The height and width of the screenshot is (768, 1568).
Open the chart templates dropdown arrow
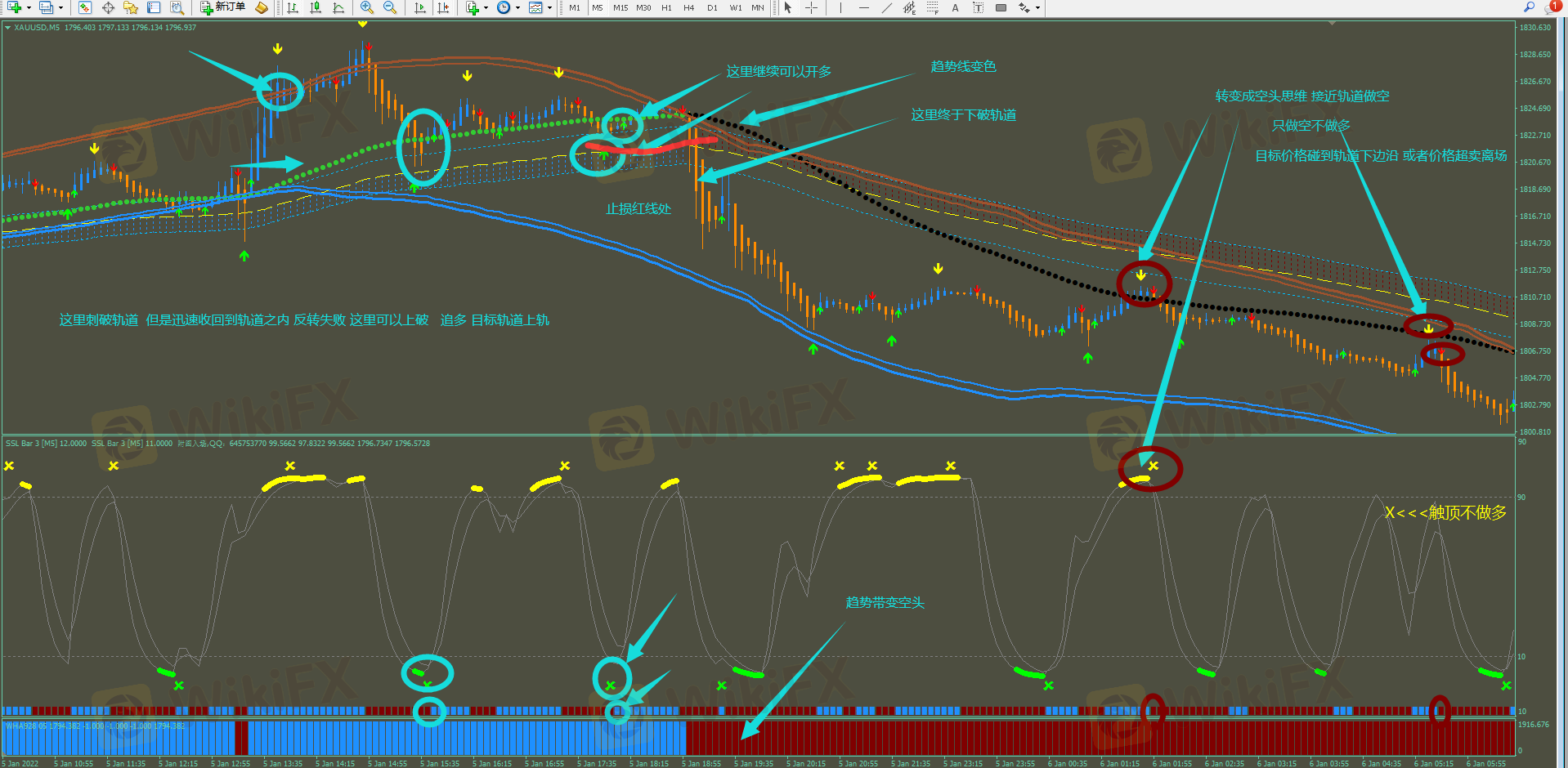549,8
